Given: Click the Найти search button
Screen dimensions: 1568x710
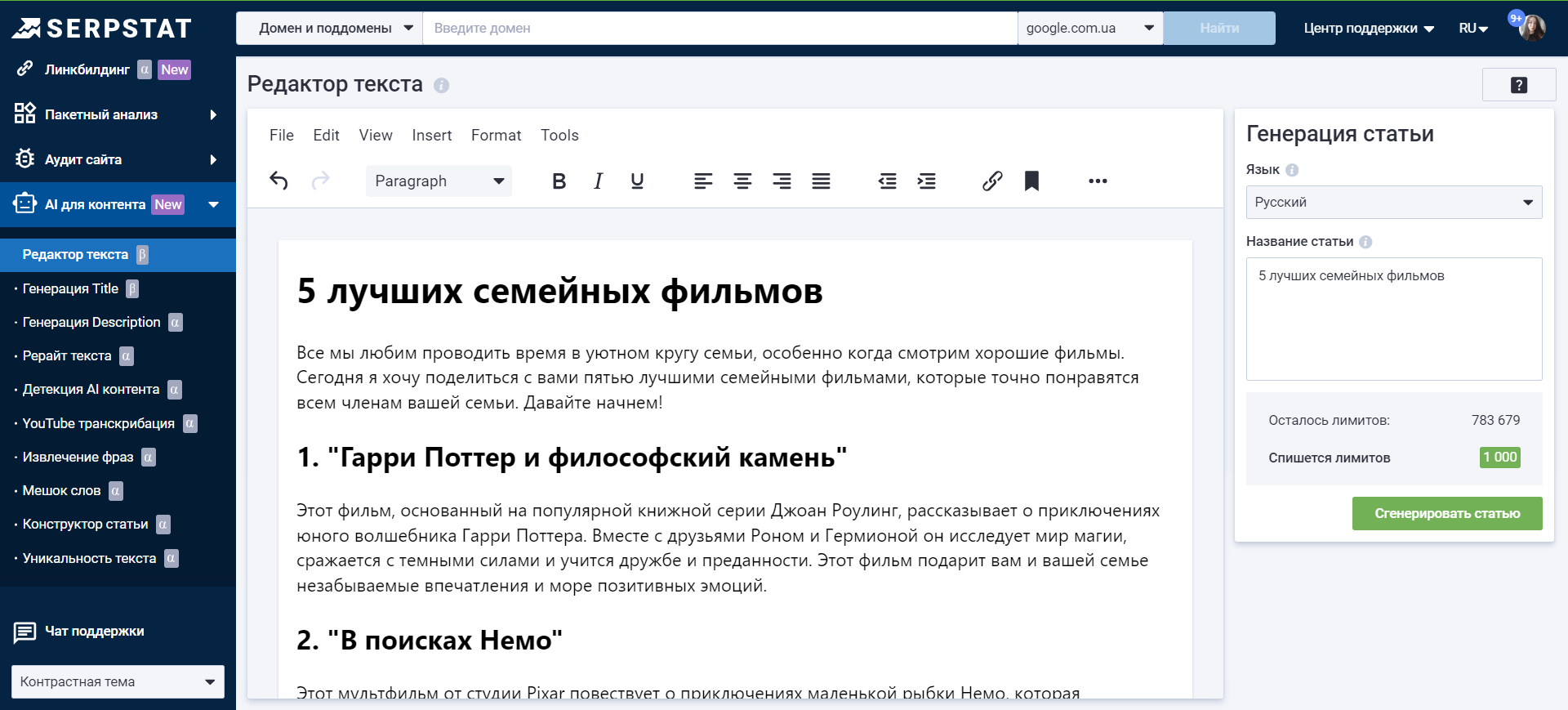Looking at the screenshot, I should pyautogui.click(x=1219, y=28).
